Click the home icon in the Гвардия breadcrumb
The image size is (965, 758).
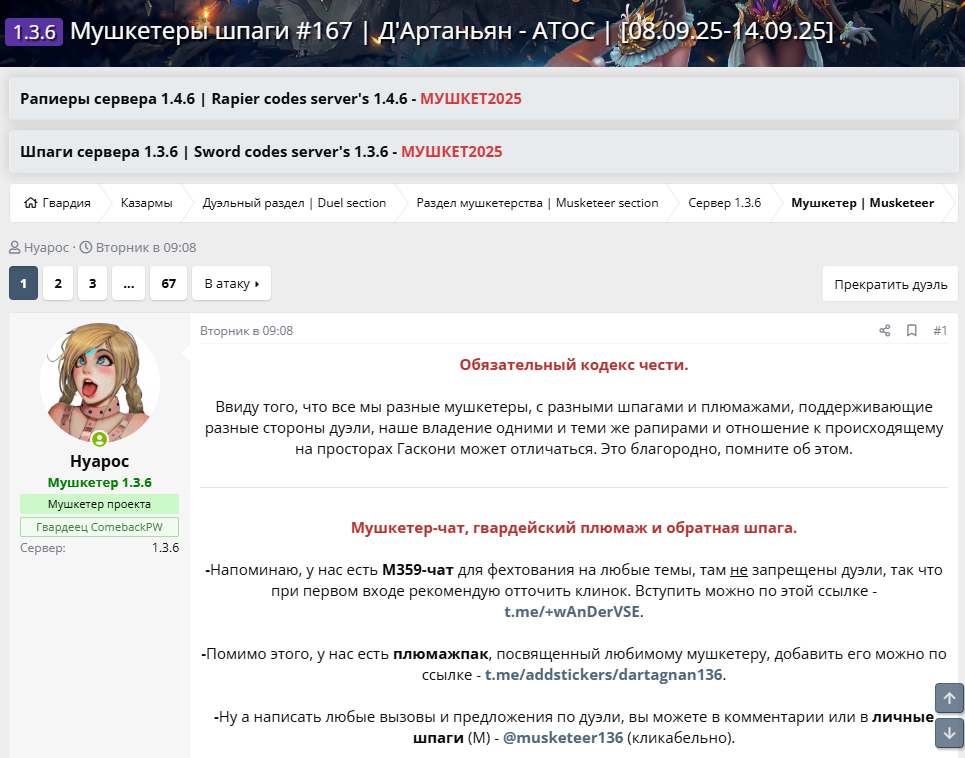pos(30,203)
